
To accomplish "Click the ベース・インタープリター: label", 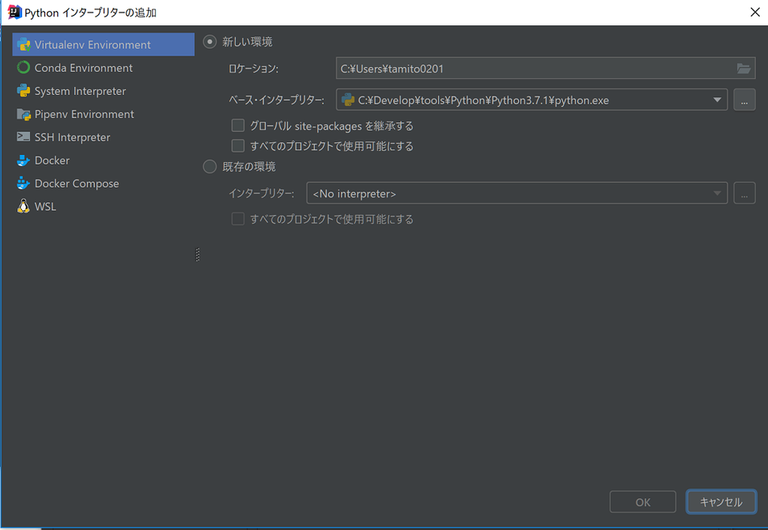I will [x=276, y=100].
